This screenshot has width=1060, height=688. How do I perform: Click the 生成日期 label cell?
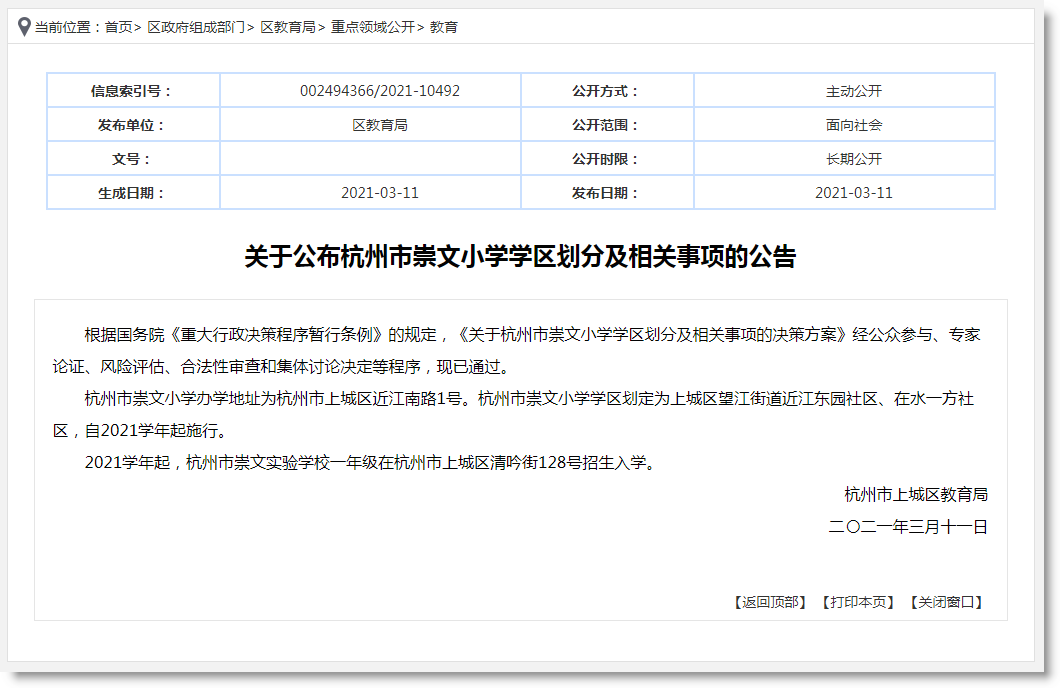click(133, 193)
